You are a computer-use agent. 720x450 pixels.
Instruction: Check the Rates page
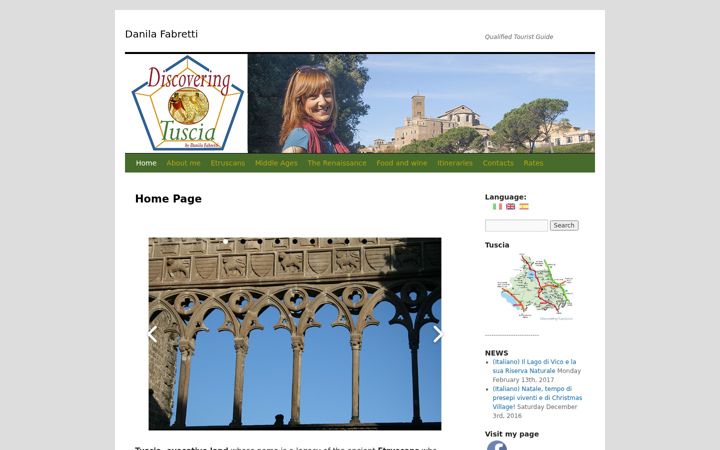pos(533,163)
